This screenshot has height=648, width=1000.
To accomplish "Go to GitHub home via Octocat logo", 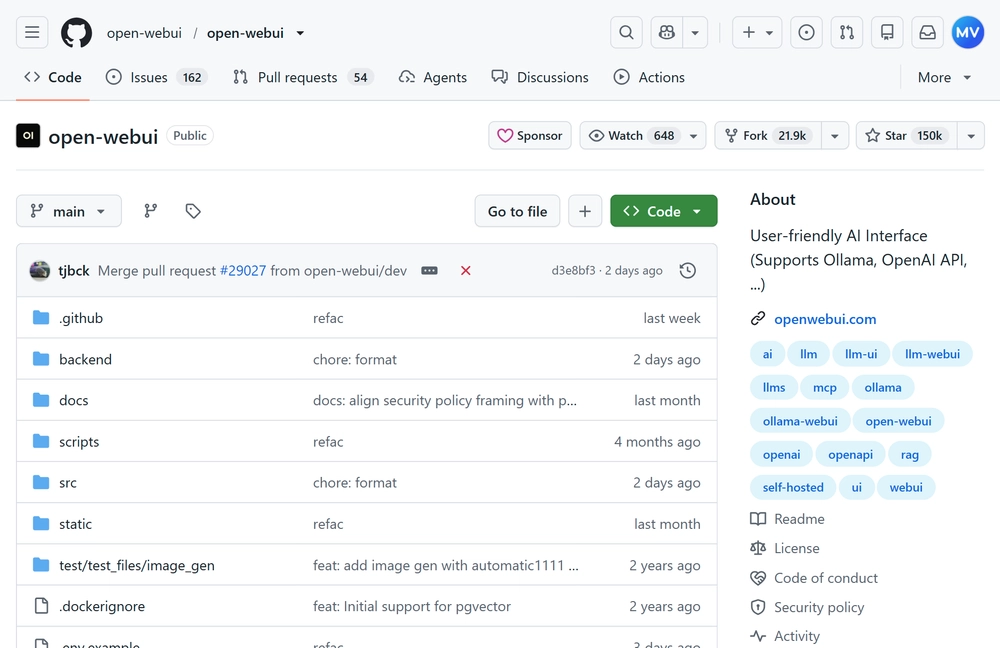I will (x=77, y=33).
